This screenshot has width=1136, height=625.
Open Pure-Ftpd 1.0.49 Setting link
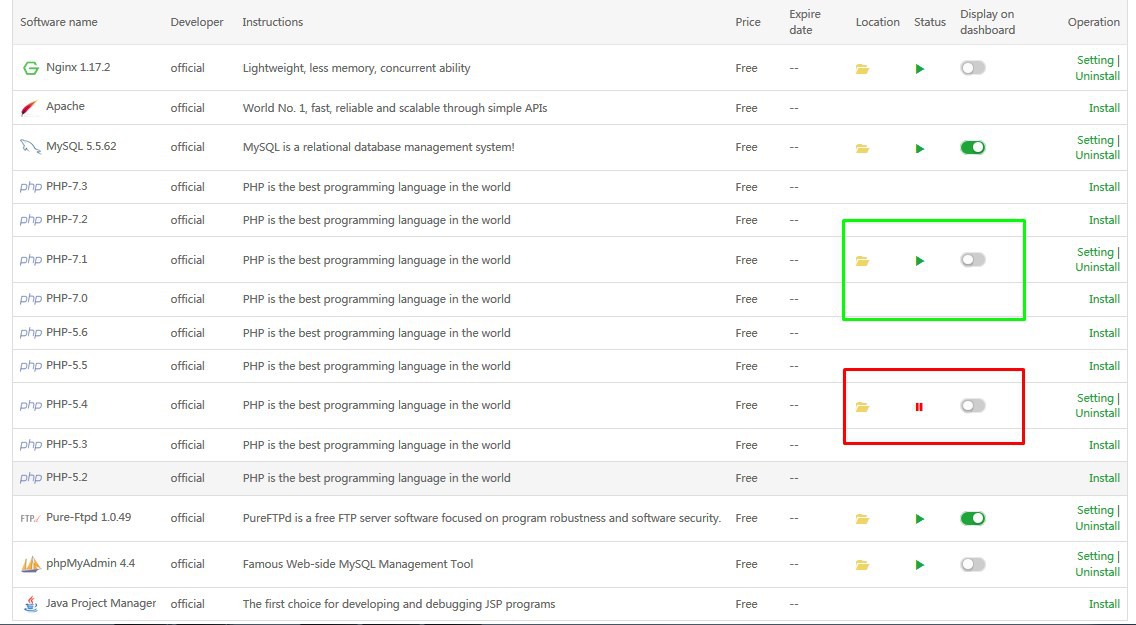pyautogui.click(x=1095, y=511)
